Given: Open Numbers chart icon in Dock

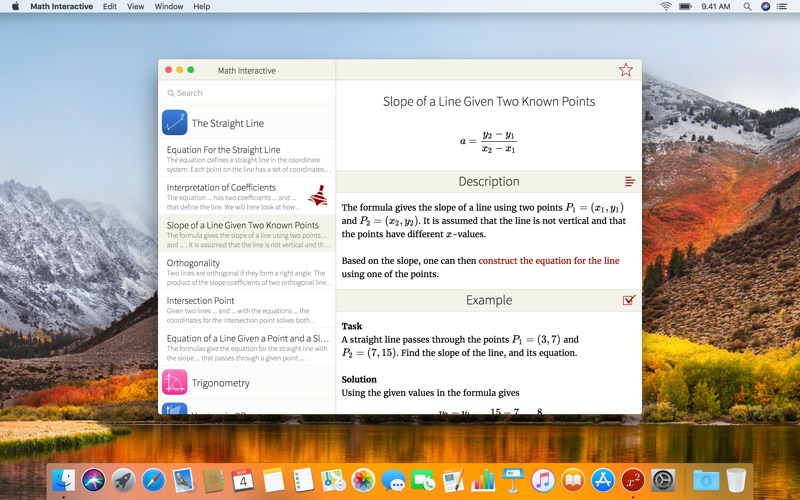Looking at the screenshot, I should coord(483,480).
